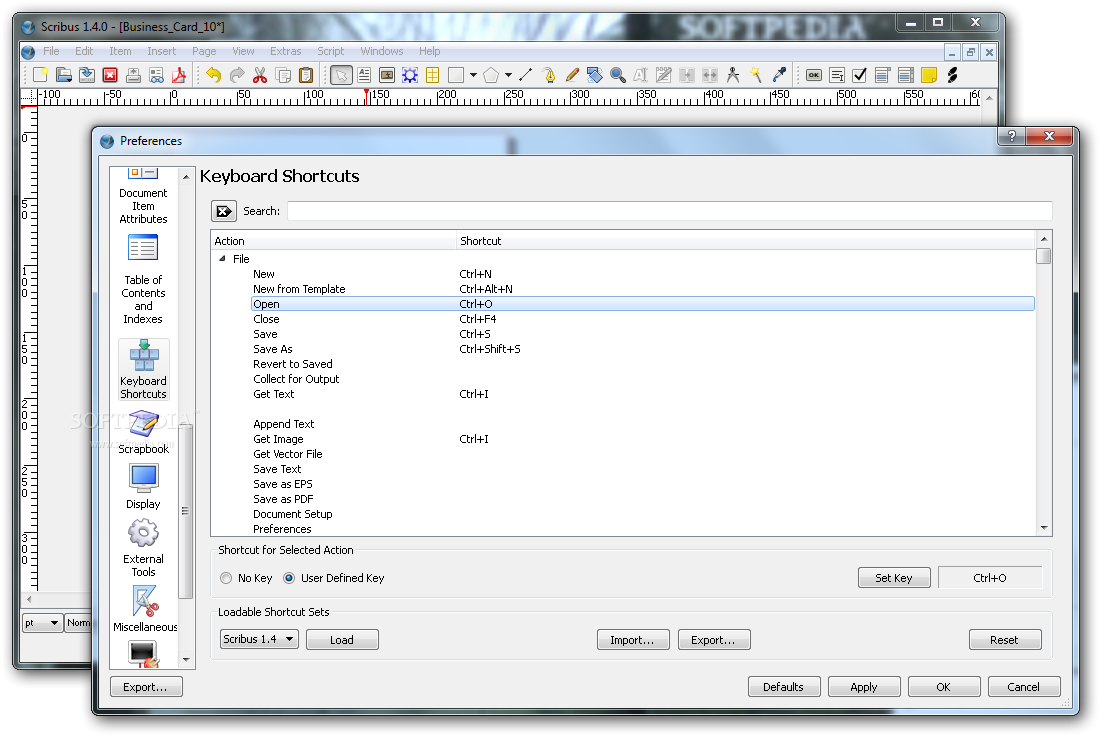
Task: Click the Set Key button
Action: pyautogui.click(x=894, y=577)
